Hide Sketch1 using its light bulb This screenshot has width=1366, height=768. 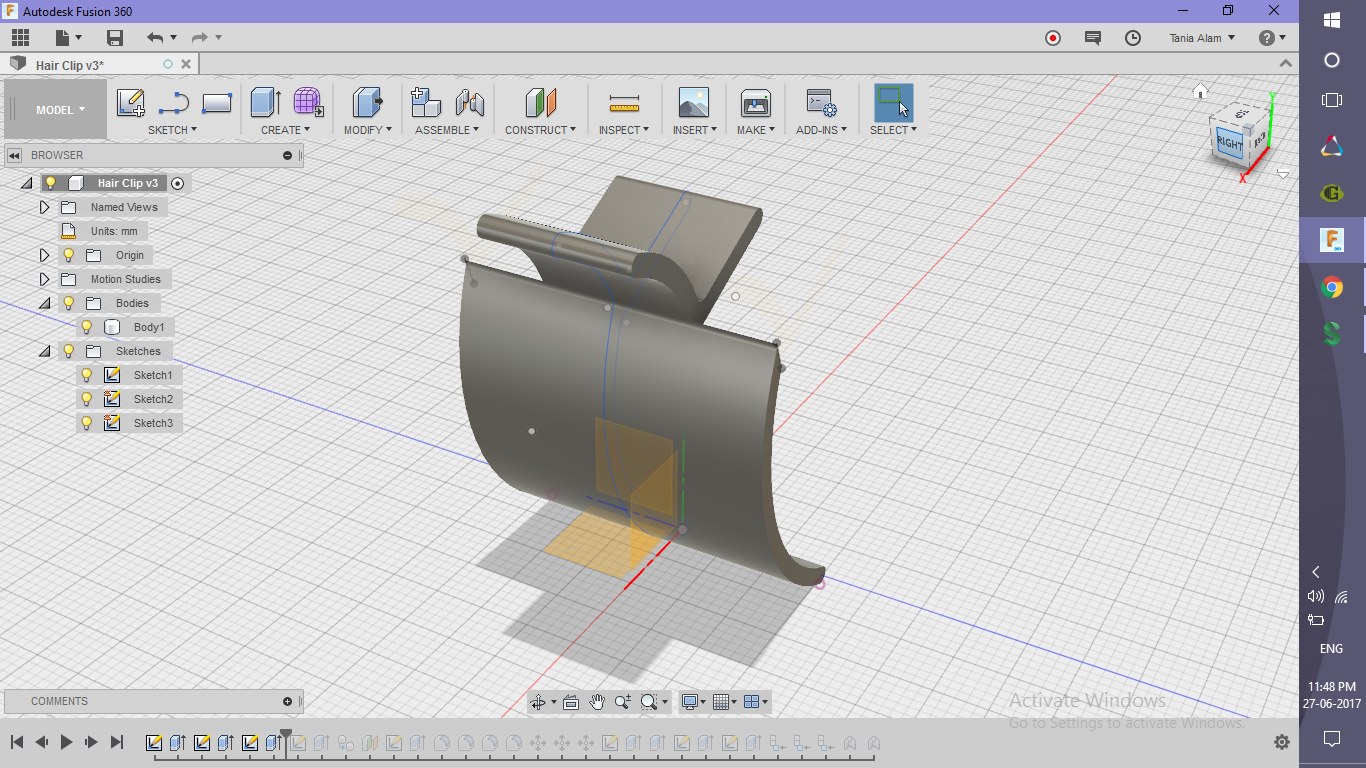pyautogui.click(x=87, y=375)
